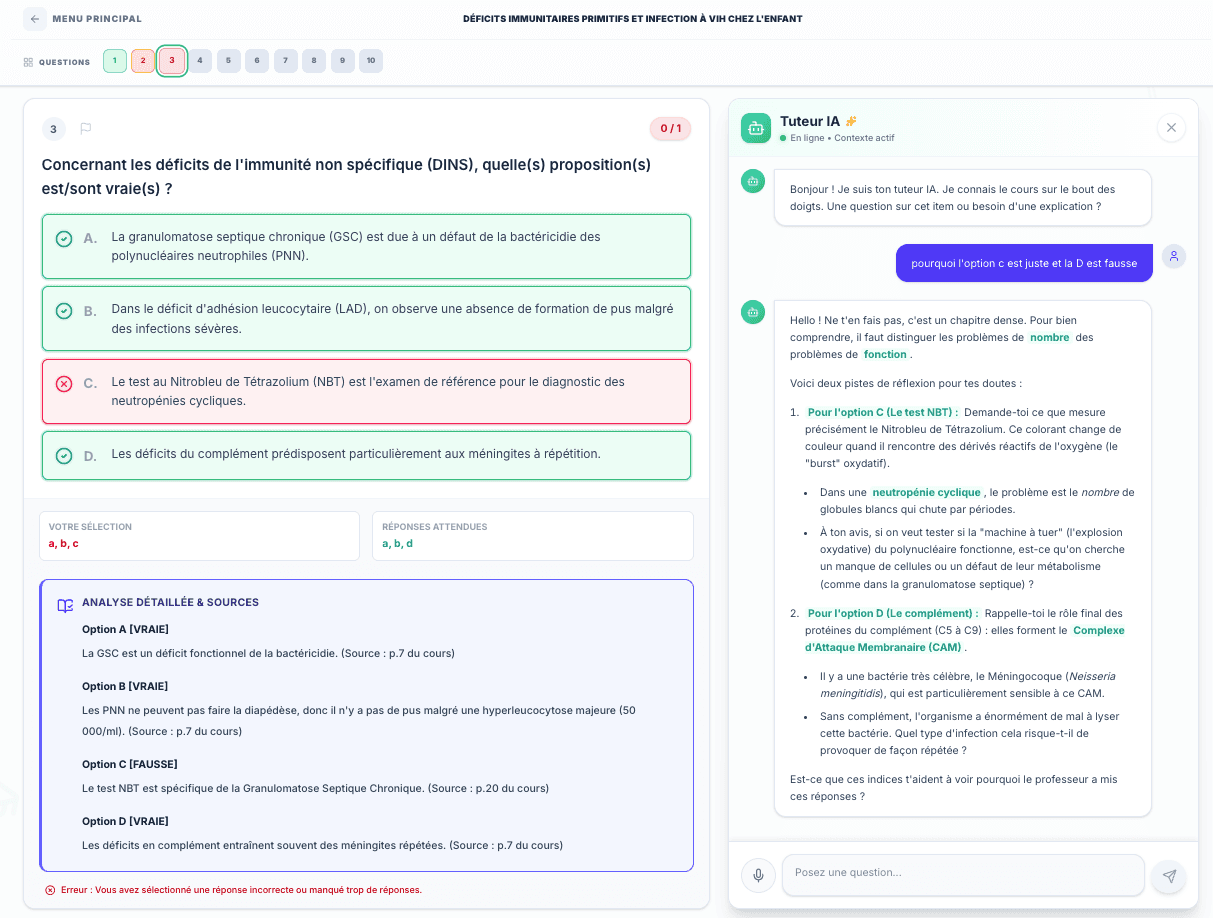This screenshot has height=918, width=1213.
Task: Click the microphone icon in the chat
Action: pos(758,876)
